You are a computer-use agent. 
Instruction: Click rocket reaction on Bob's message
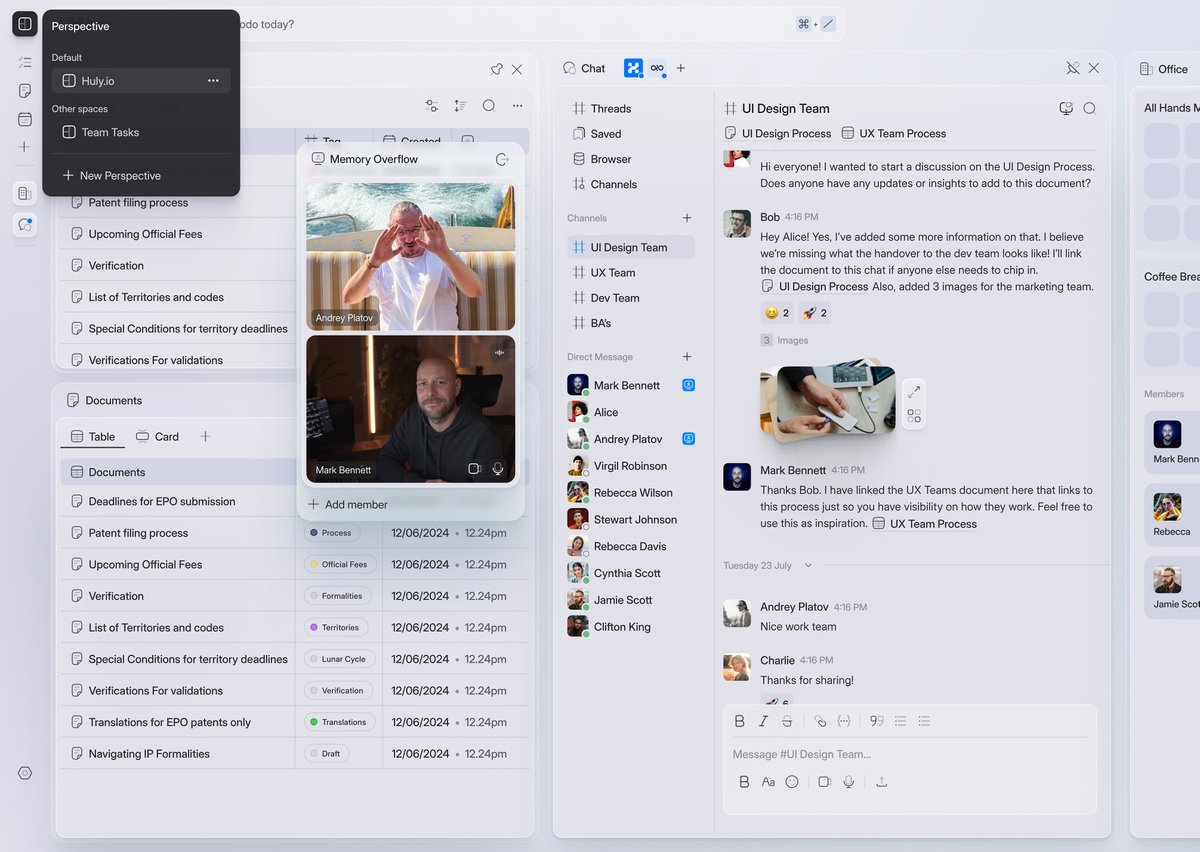[815, 313]
